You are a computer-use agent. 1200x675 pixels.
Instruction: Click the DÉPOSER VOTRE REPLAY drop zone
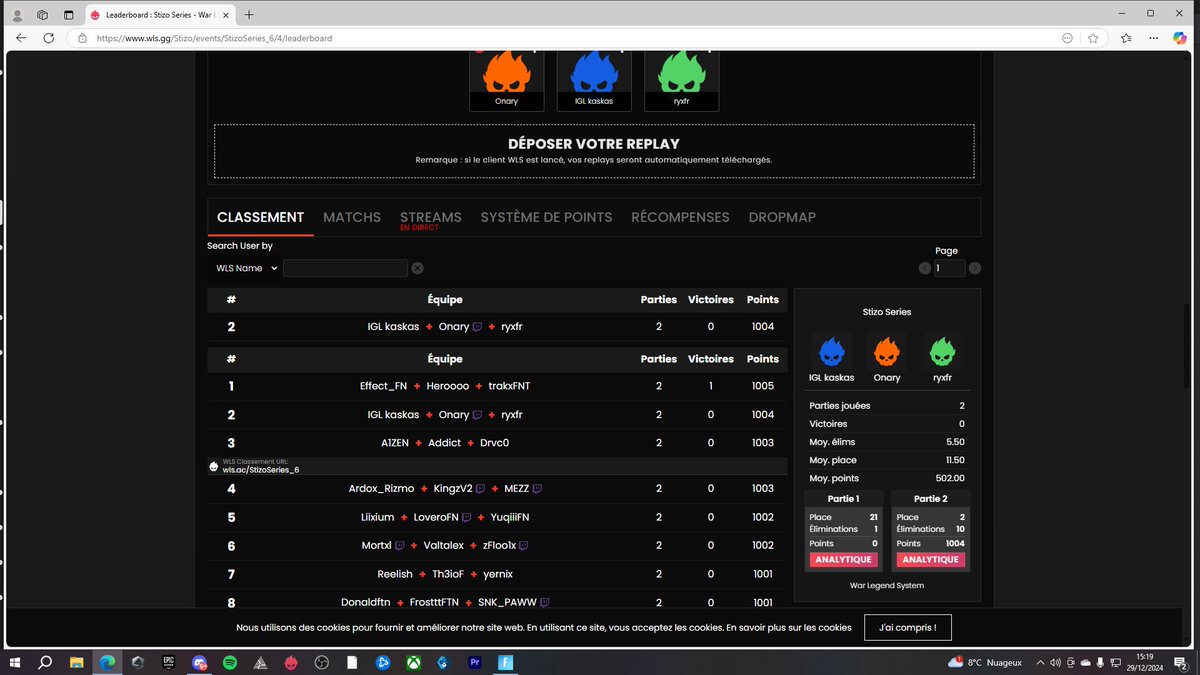coord(594,151)
